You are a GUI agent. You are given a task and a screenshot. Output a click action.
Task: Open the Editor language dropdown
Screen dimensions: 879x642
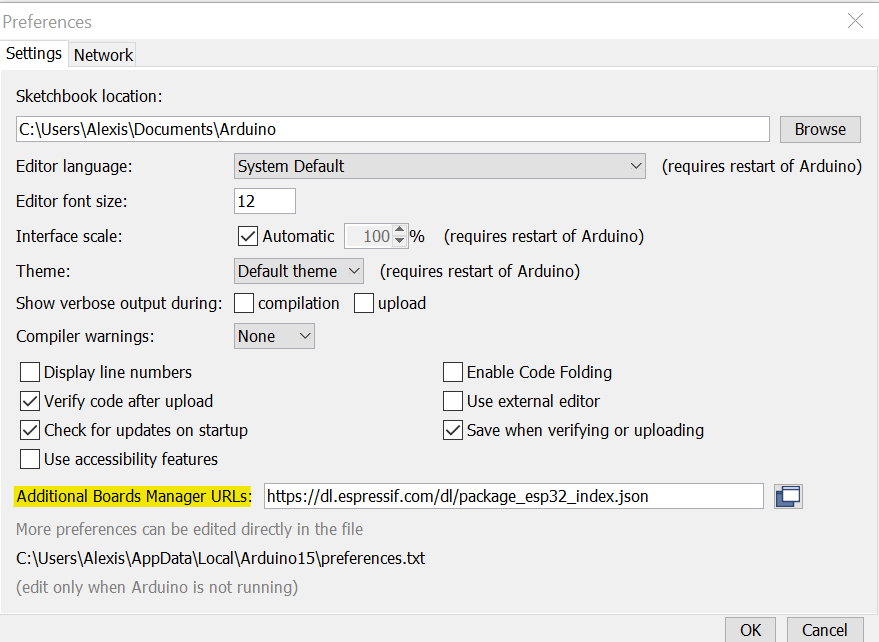[x=440, y=167]
